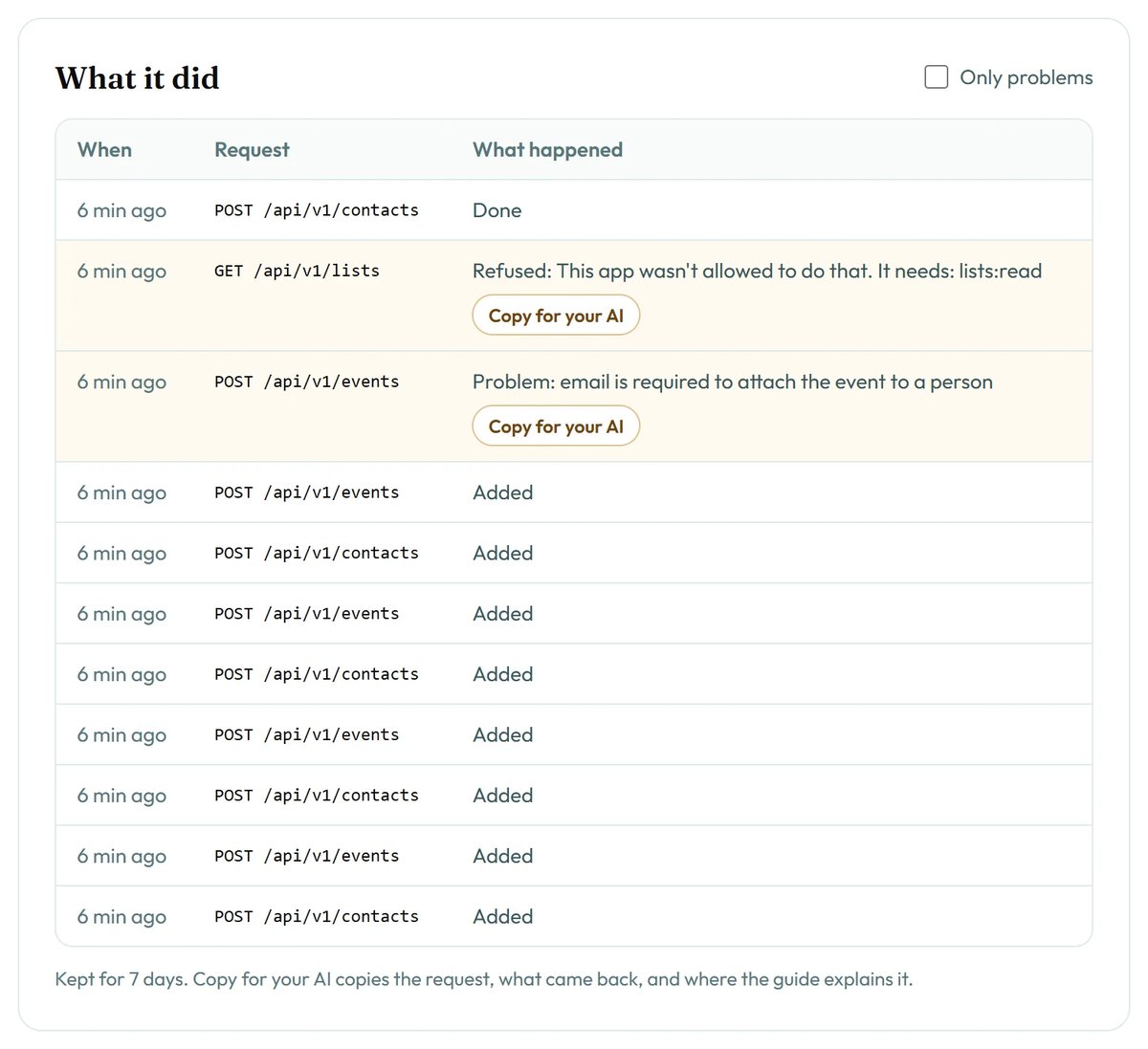Click the 'Kept for 7 days' footer note
Screen dimensions: 1148x1049
click(x=484, y=979)
